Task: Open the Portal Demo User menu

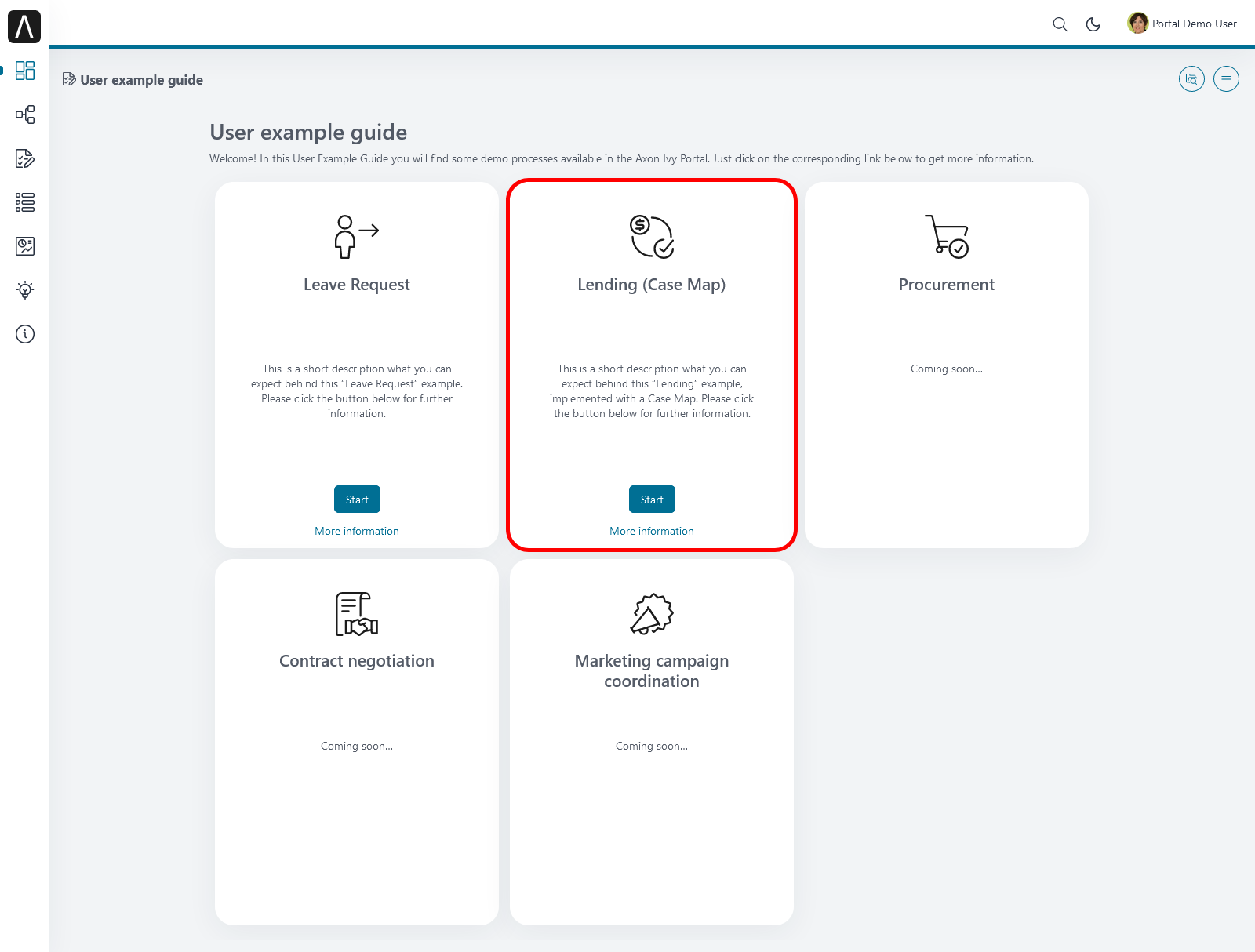Action: pos(1182,24)
